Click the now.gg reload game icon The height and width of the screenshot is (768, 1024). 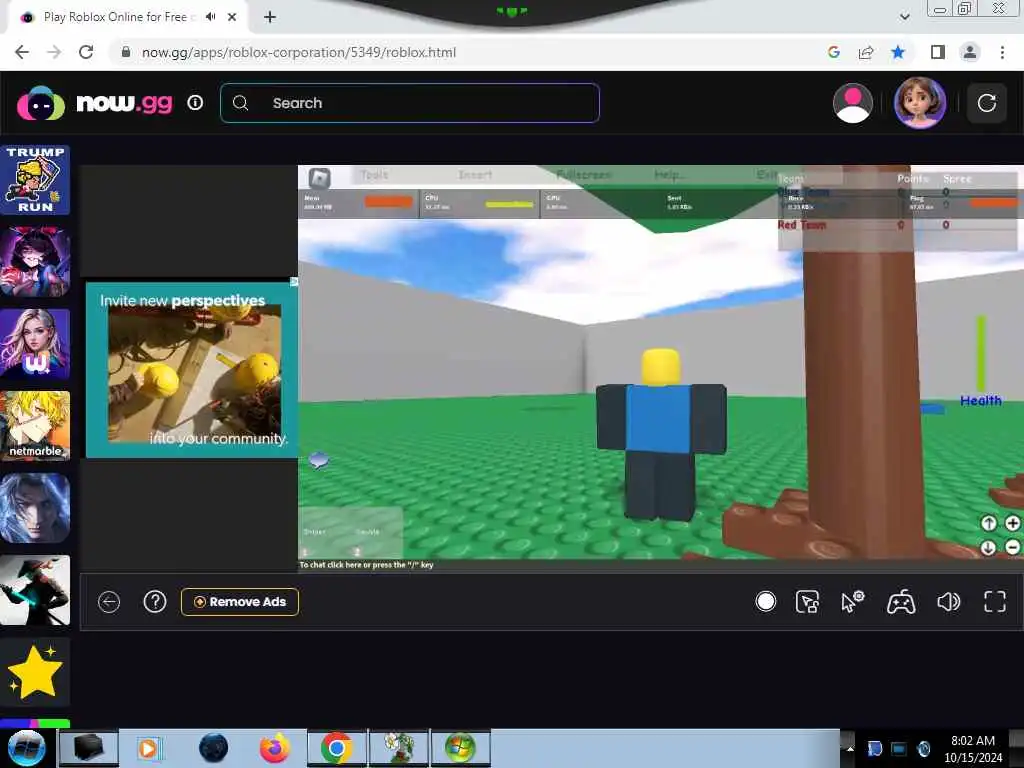click(x=987, y=103)
